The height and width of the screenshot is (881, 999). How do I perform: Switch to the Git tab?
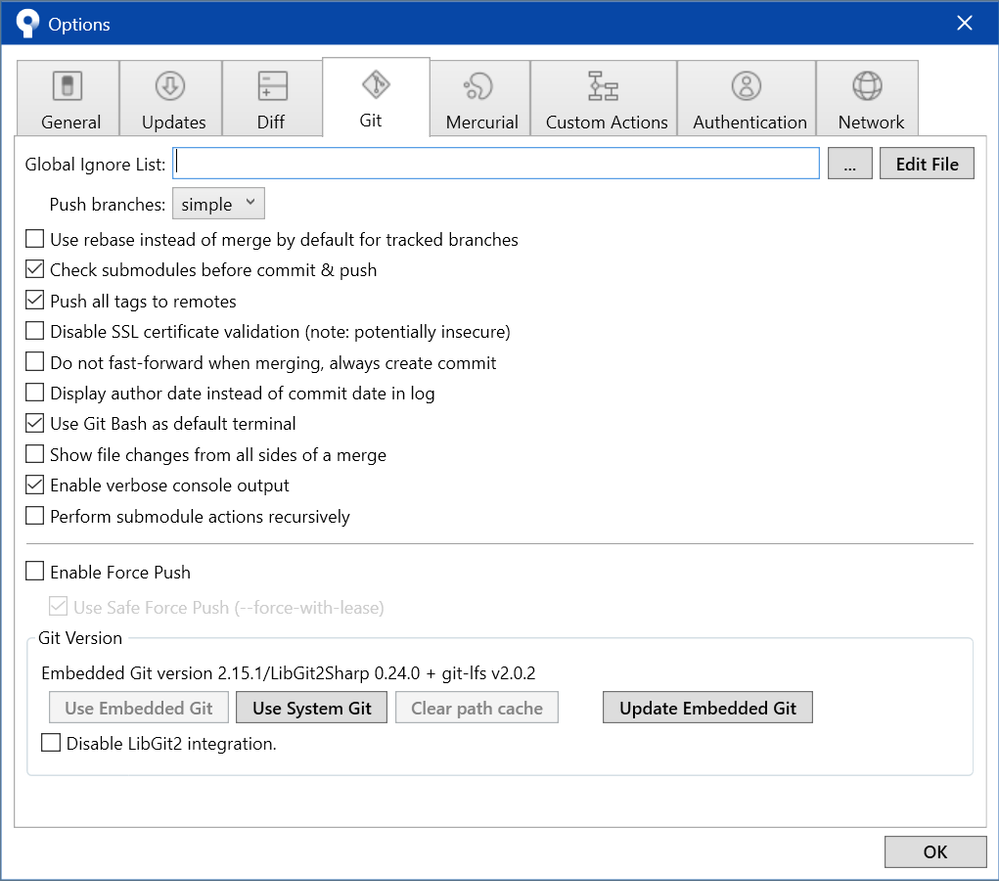pos(376,97)
